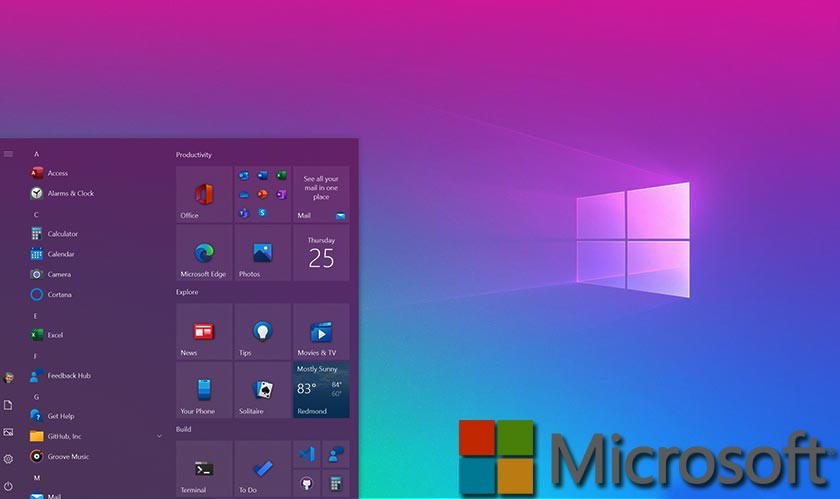Image resolution: width=840 pixels, height=499 pixels.
Task: Click the Power button in Start rail
Action: pos(8,486)
